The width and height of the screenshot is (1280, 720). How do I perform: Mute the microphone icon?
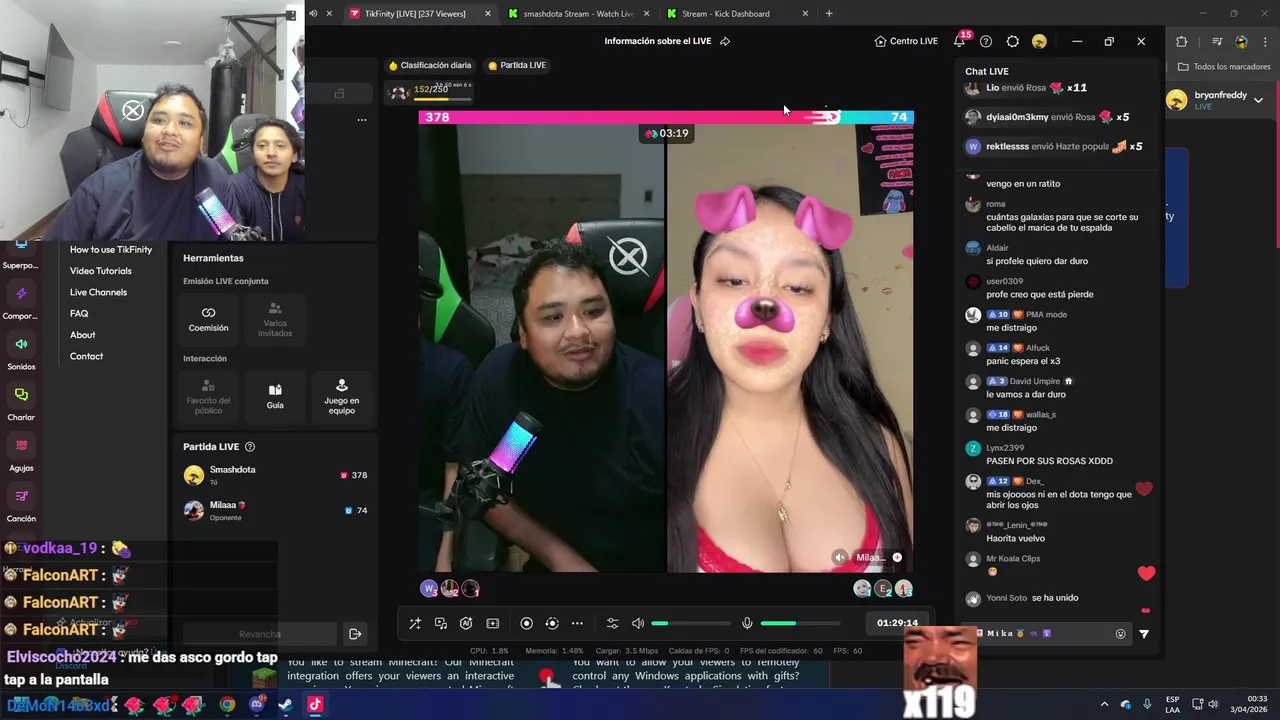pyautogui.click(x=747, y=623)
